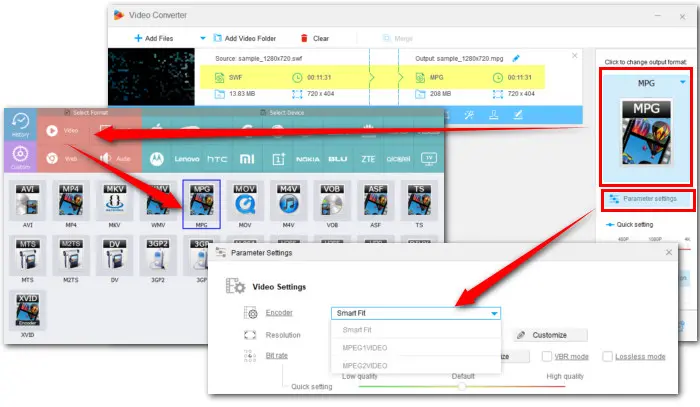Click the download/watermark icon in file toolbar
This screenshot has height=407, width=700.
click(x=494, y=115)
